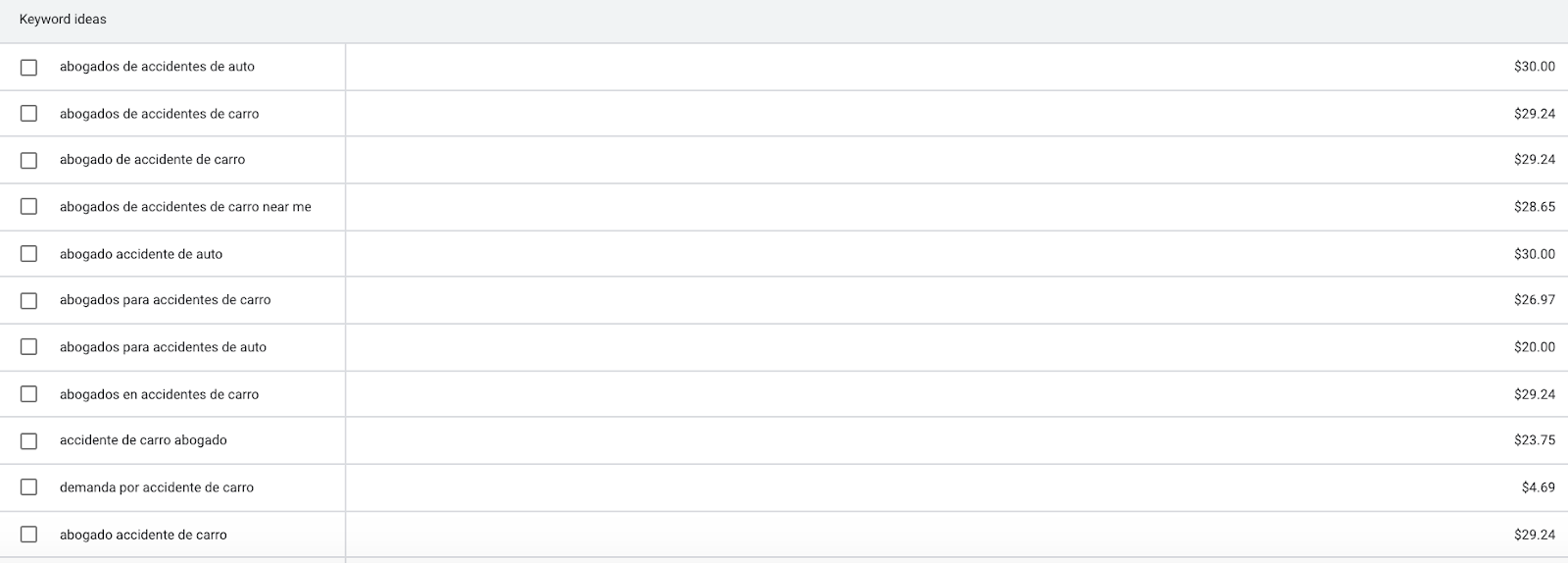Check the 'abogado accidente de auto' row box
The height and width of the screenshot is (563, 1568).
click(28, 254)
